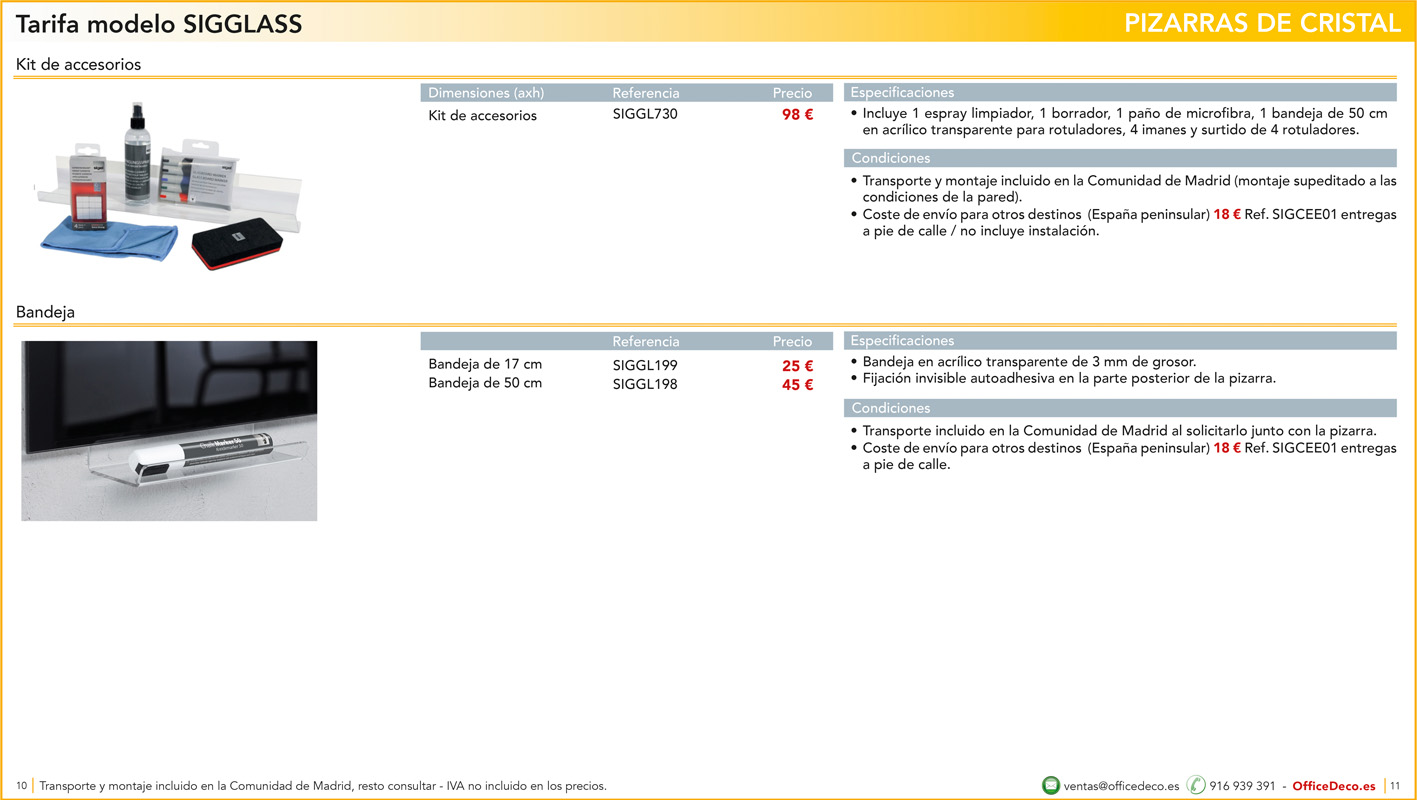Select the SIGGL730 reference code

[x=645, y=114]
